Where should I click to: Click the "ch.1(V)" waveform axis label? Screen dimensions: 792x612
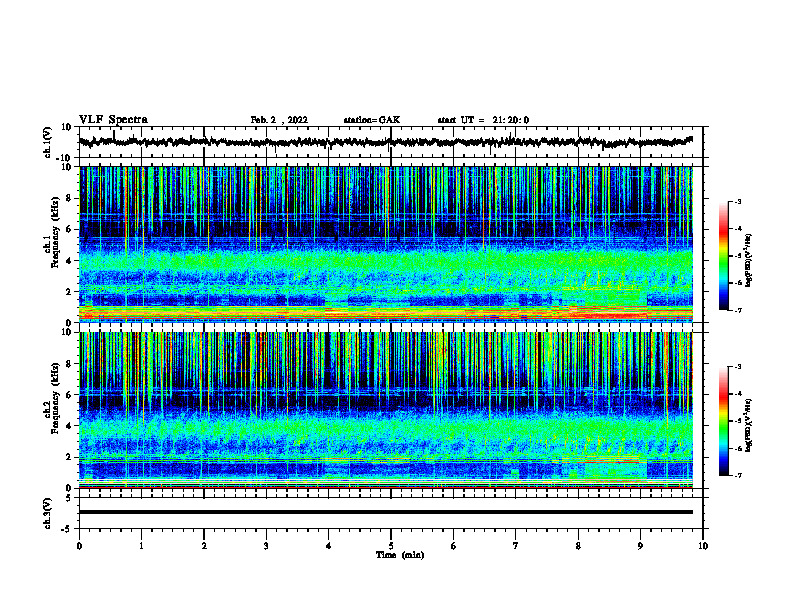click(48, 142)
